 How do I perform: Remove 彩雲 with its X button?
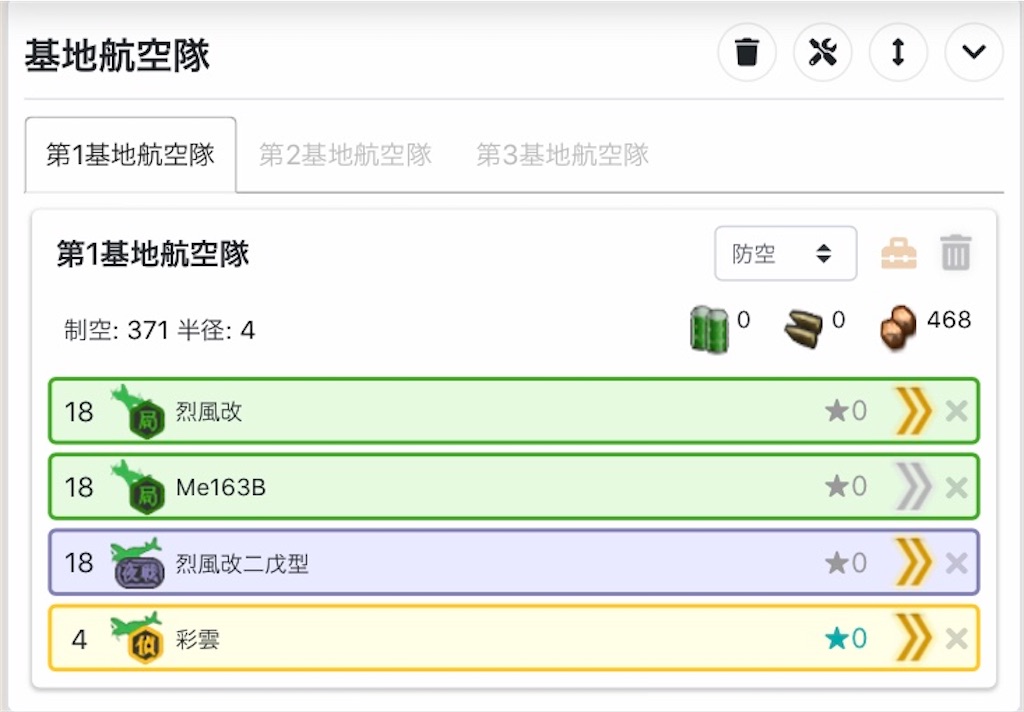coord(957,638)
